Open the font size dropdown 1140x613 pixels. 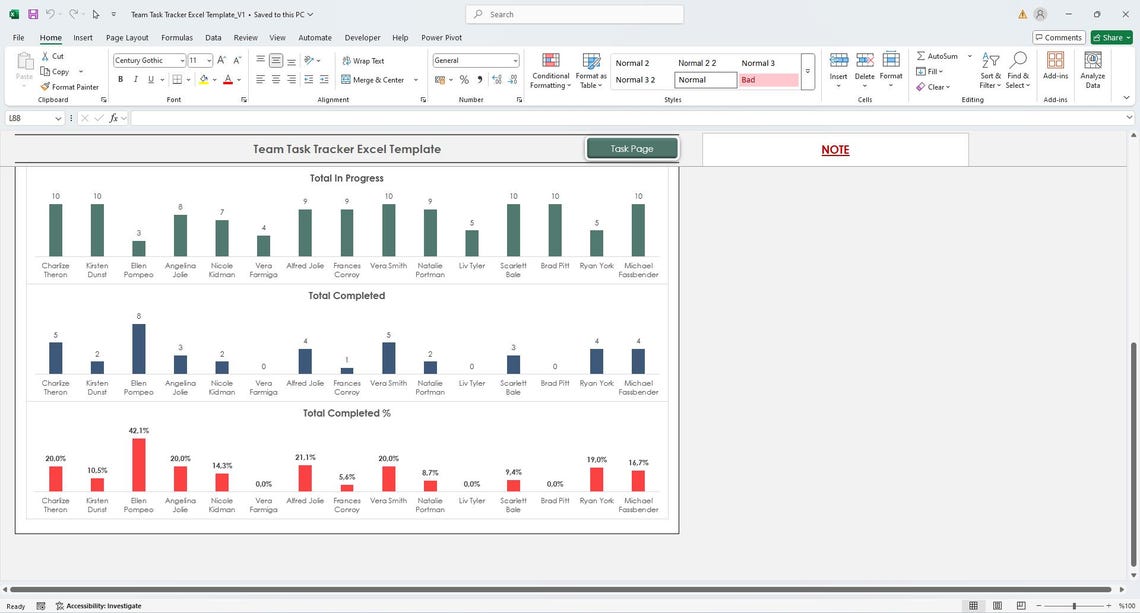[209, 60]
